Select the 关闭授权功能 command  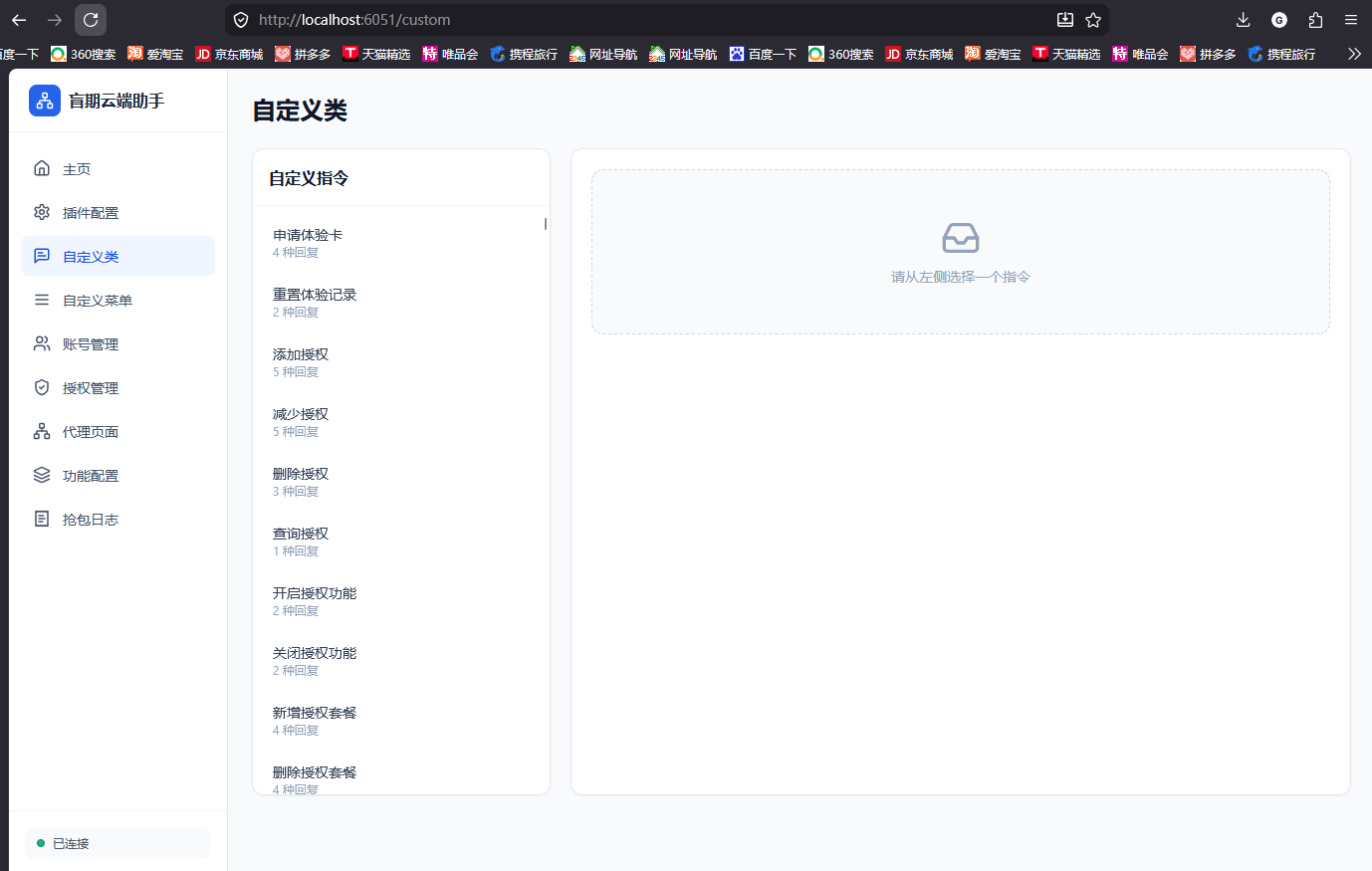coord(401,661)
